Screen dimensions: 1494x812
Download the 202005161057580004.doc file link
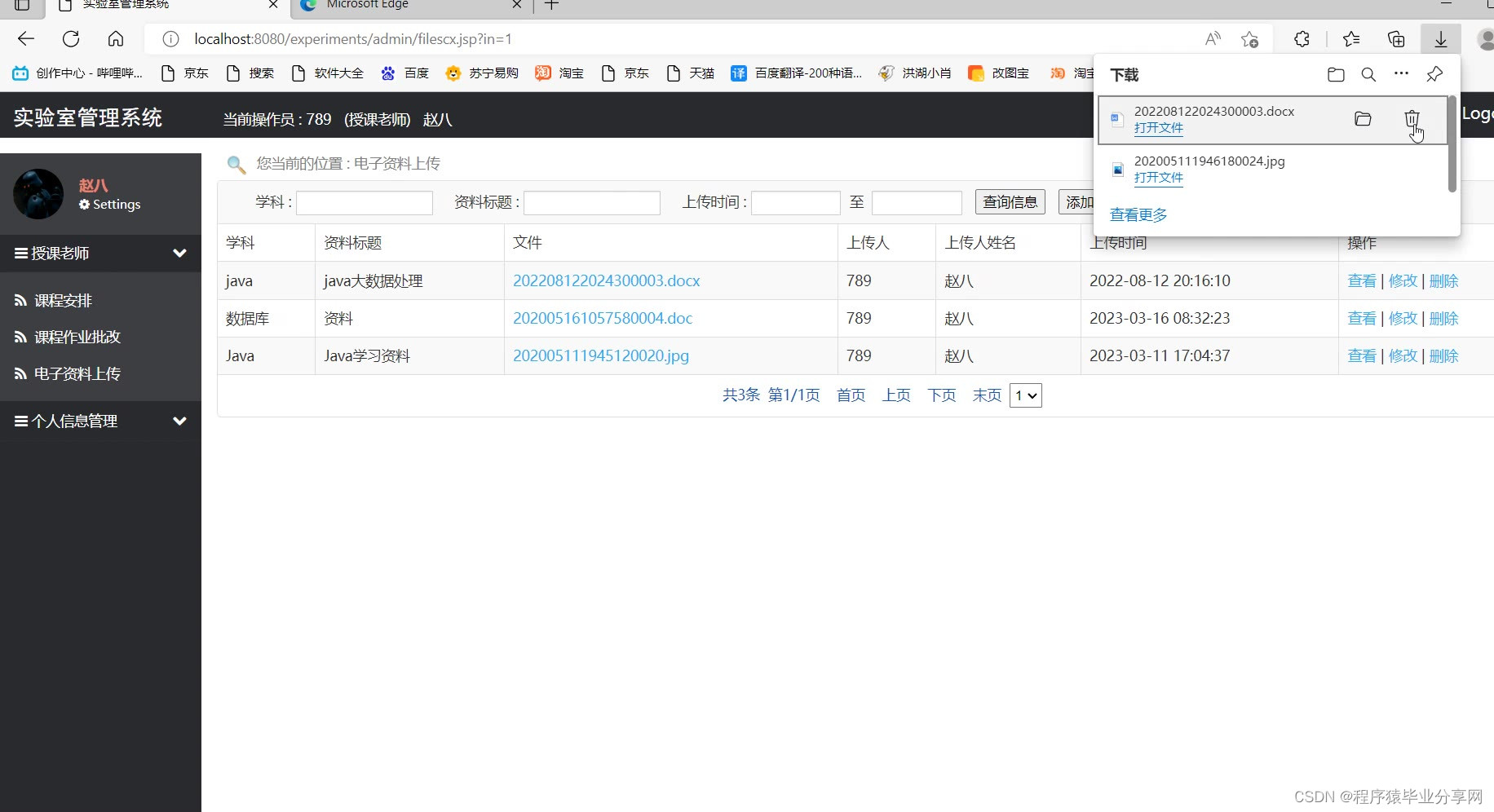click(x=603, y=319)
